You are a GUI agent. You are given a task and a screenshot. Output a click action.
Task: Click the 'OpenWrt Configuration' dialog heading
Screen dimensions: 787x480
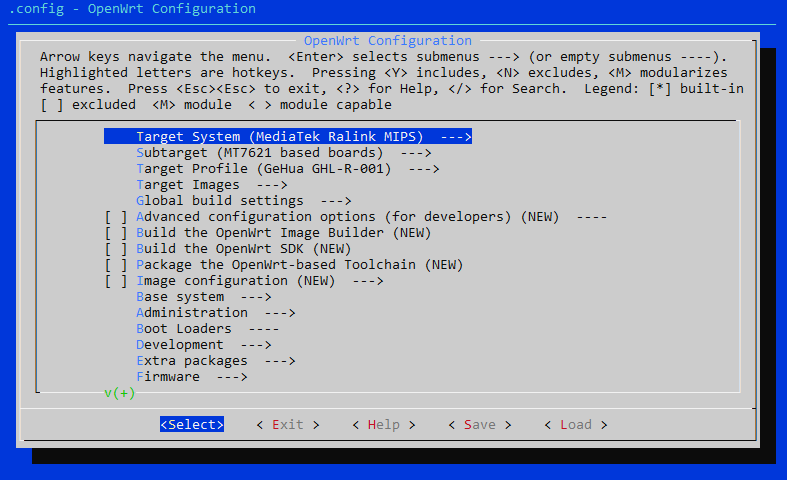coord(387,41)
